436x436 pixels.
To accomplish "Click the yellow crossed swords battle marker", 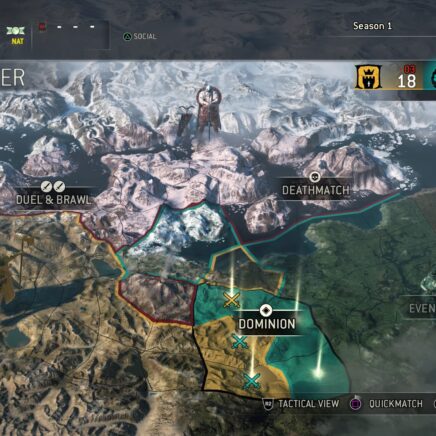I will [x=232, y=300].
